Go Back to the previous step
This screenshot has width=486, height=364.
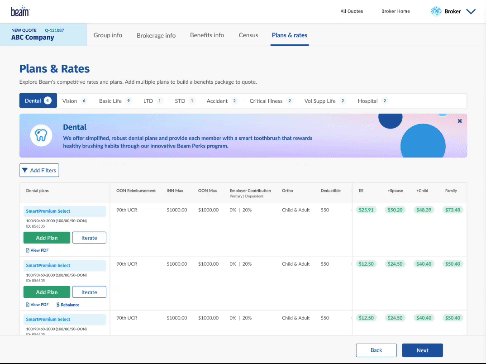tap(376, 350)
